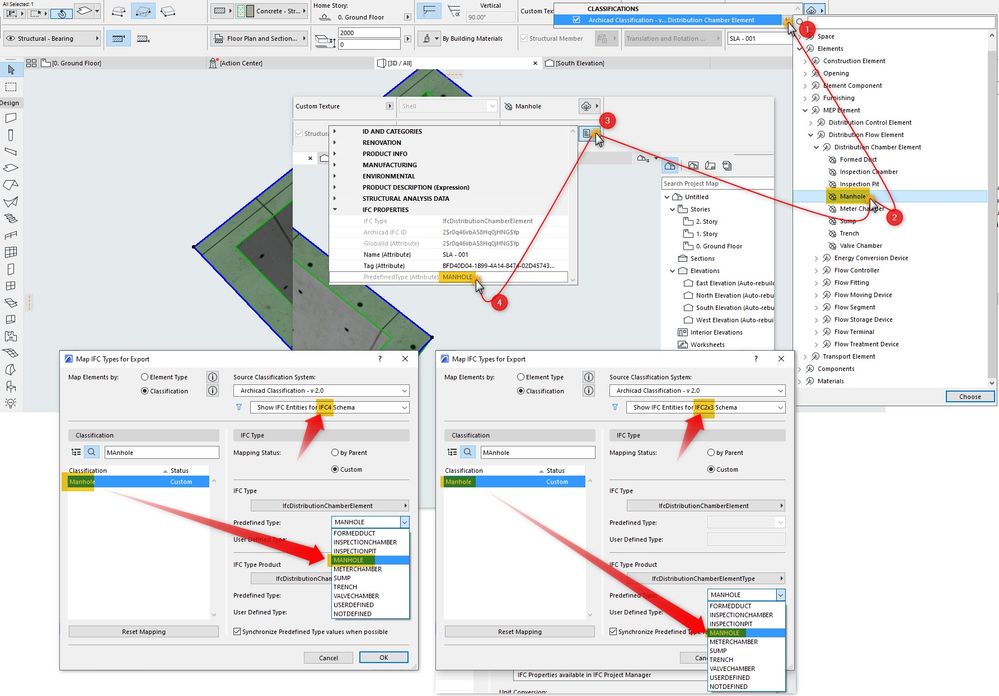Click Reset Mapping in left dialog
The width and height of the screenshot is (999, 696).
click(x=143, y=632)
